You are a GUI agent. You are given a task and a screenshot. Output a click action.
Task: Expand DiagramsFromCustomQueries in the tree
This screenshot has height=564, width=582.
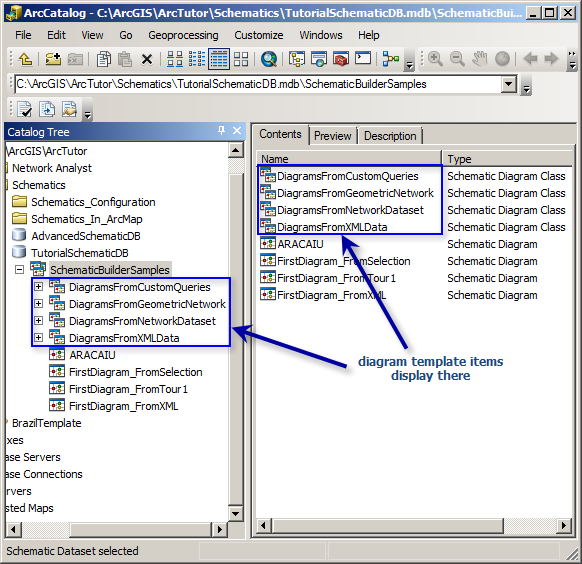click(x=38, y=287)
